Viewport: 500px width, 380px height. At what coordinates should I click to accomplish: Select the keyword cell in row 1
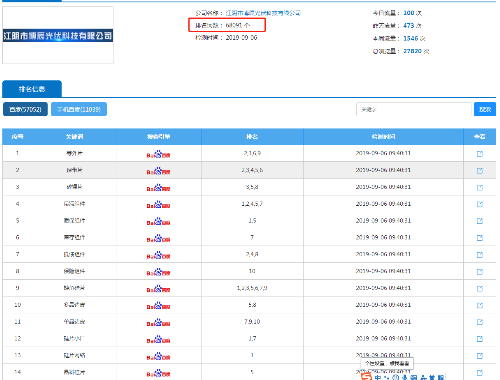tap(74, 153)
